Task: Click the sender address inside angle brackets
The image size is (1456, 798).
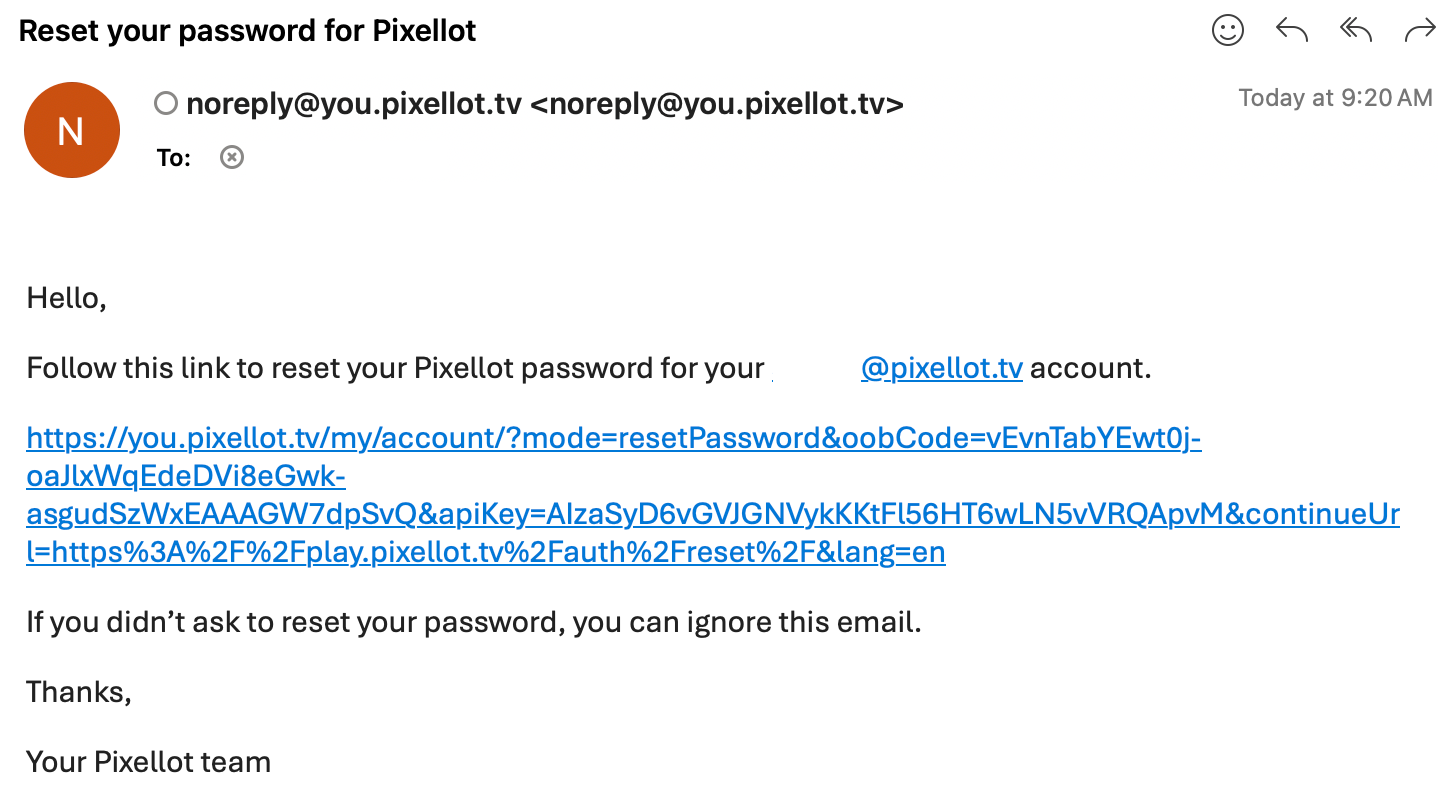Action: click(716, 103)
